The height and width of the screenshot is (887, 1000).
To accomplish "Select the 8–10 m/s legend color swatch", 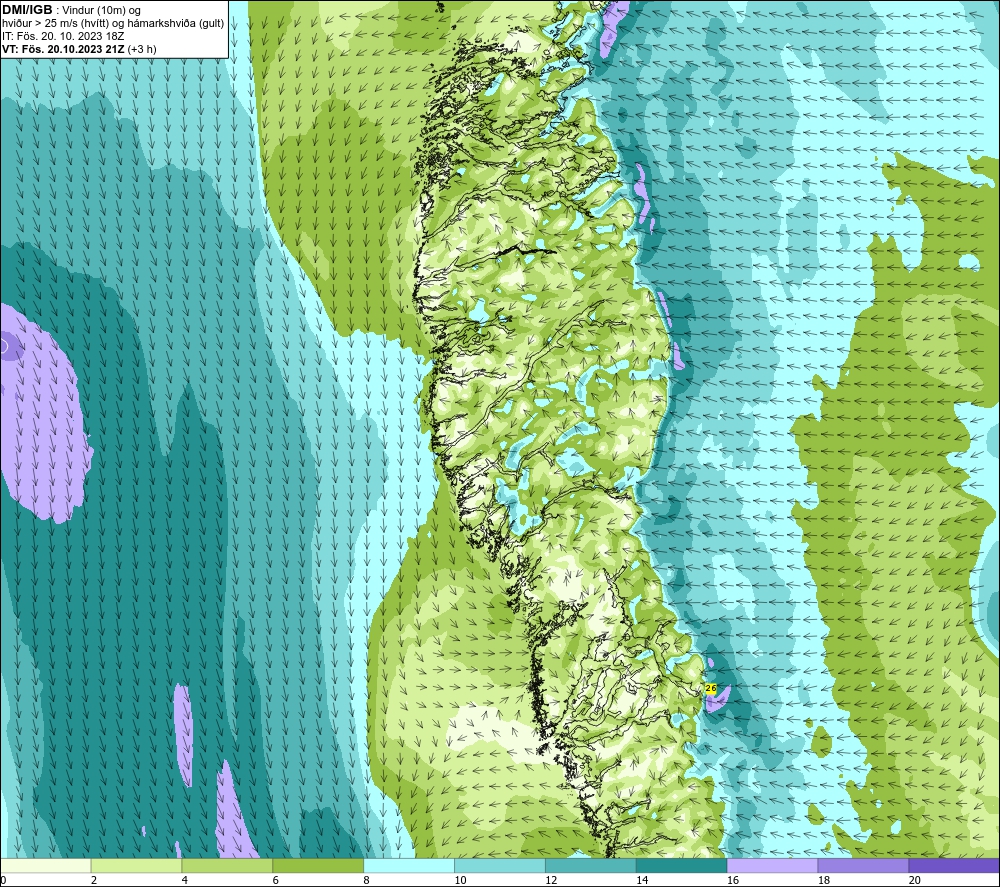I will click(x=409, y=865).
